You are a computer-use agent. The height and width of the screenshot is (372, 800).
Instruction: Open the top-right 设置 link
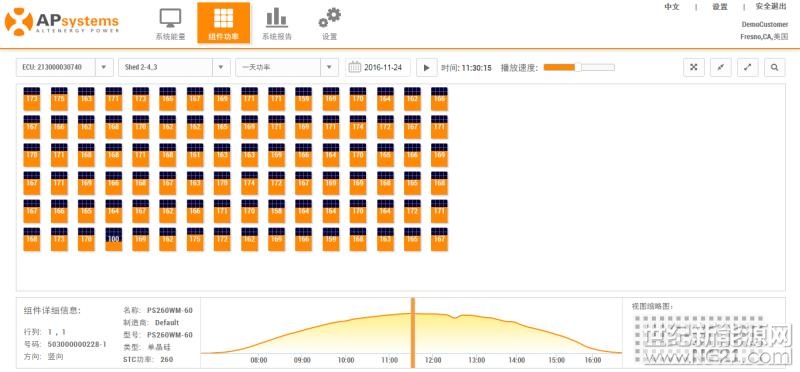[720, 7]
